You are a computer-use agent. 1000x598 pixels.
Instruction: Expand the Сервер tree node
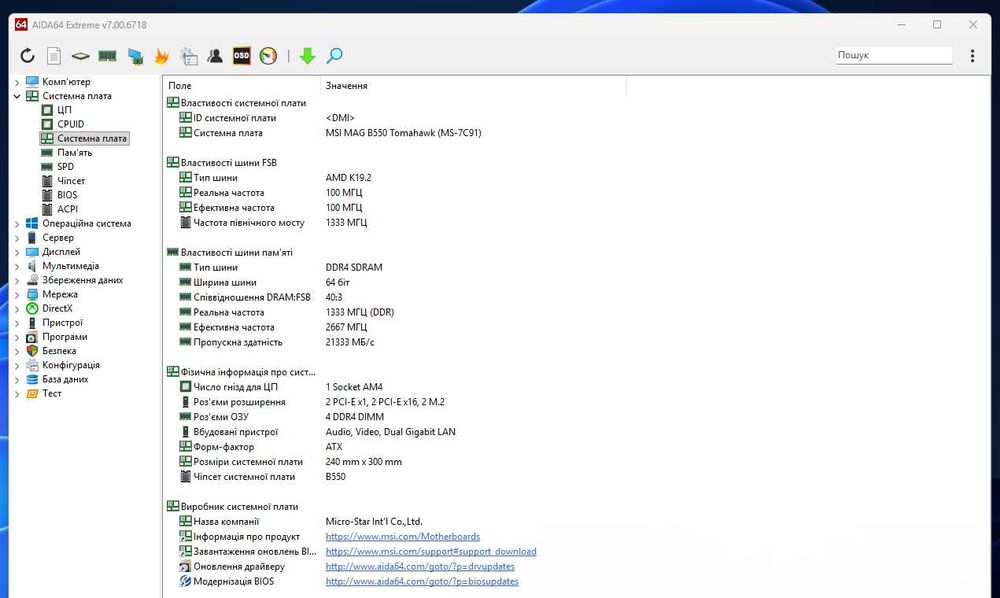coord(17,238)
